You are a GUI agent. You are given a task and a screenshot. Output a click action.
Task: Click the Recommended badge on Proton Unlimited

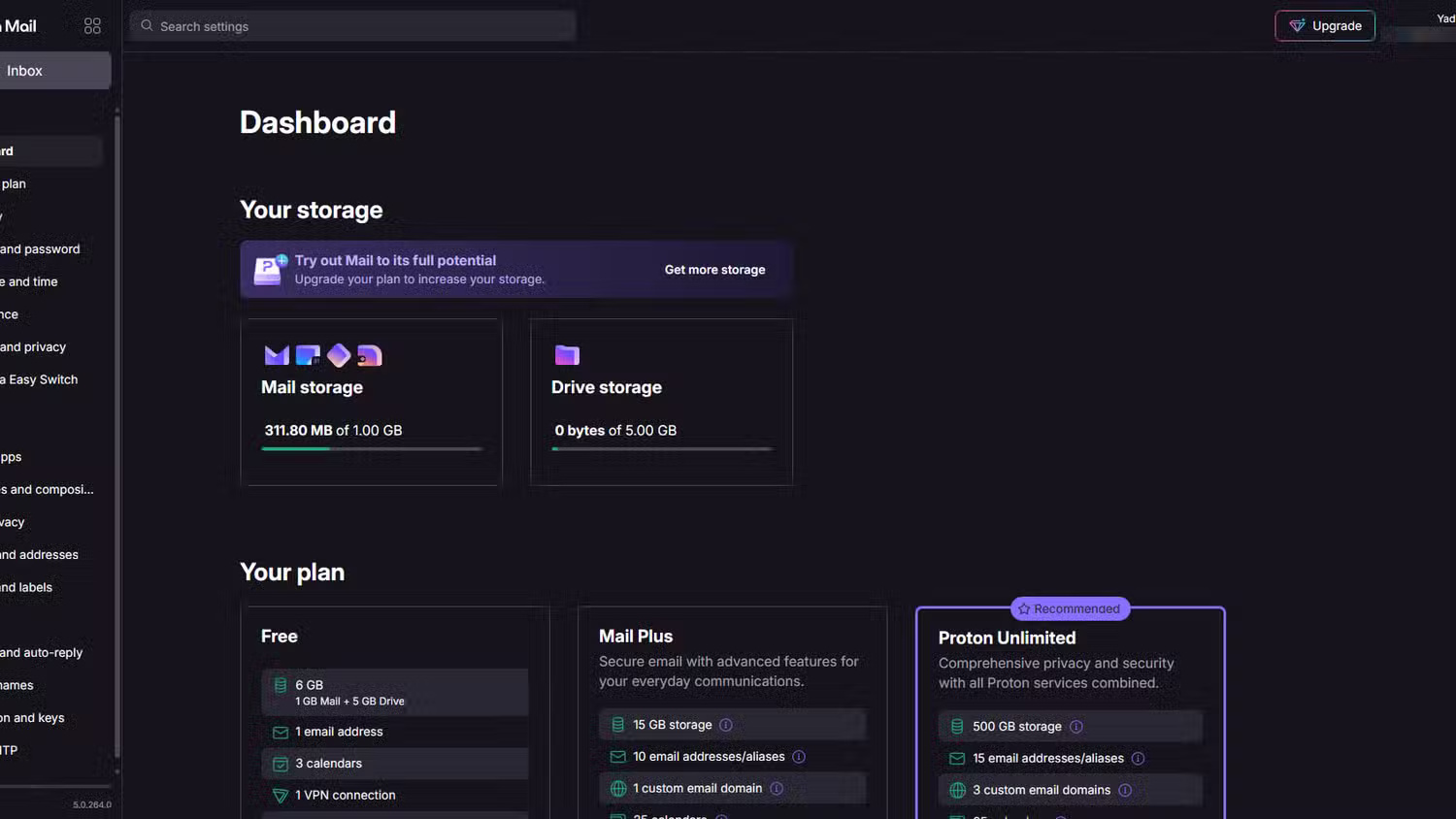(1070, 608)
